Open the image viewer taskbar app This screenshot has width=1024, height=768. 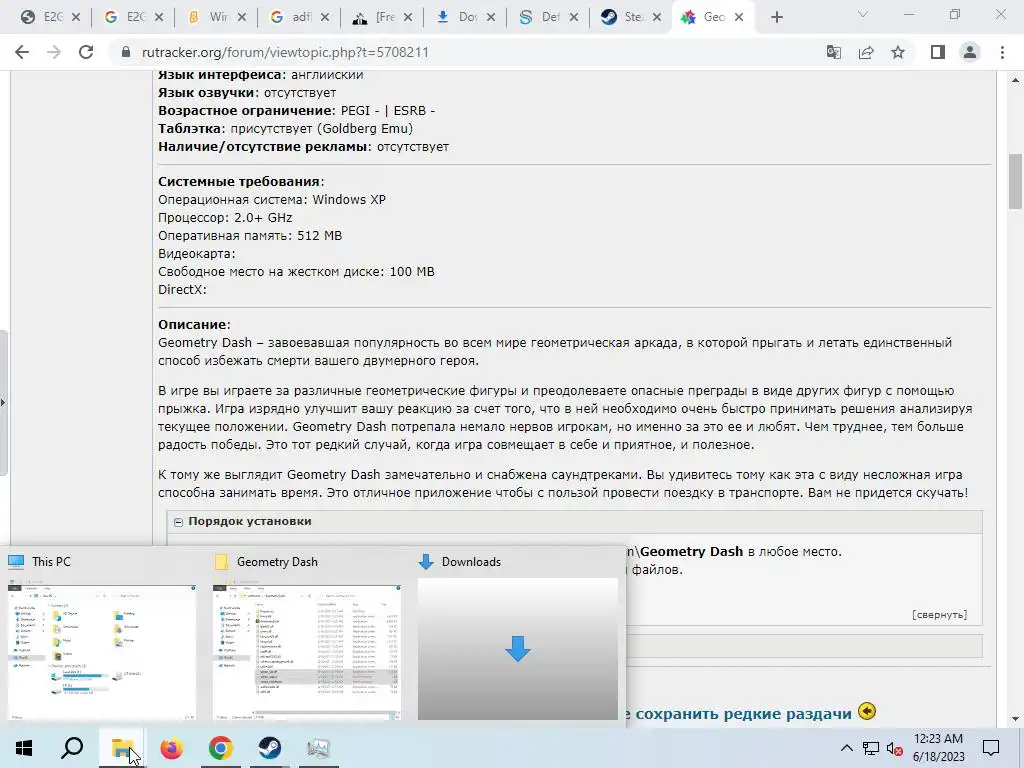(318, 748)
